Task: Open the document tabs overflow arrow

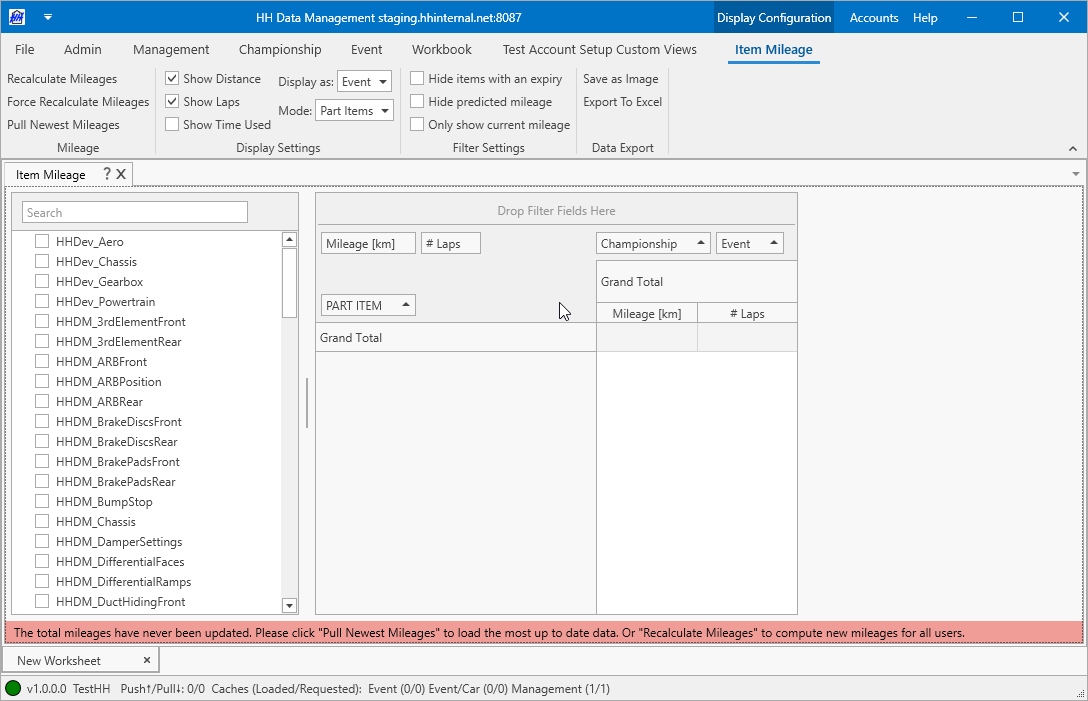Action: 1076,174
